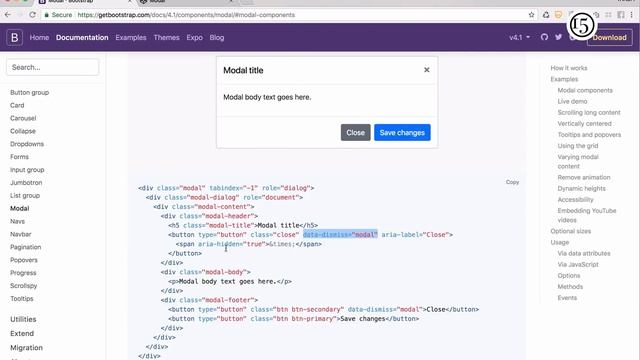Screen dimensions: 640x360
Task: Jump to Embedding YouTube videos section
Action: 587,215
